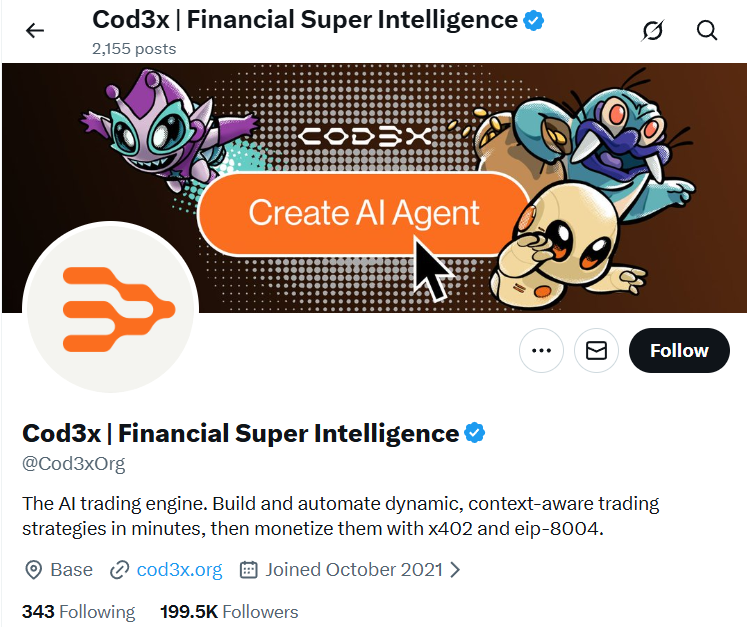Click the Joined October 2021 text
Image resolution: width=747 pixels, height=627 pixels.
[352, 570]
